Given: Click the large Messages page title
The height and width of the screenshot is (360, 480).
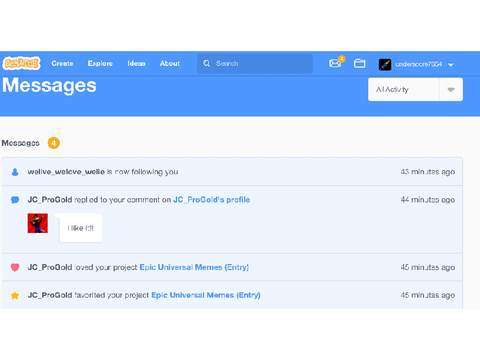Looking at the screenshot, I should click(x=49, y=86).
